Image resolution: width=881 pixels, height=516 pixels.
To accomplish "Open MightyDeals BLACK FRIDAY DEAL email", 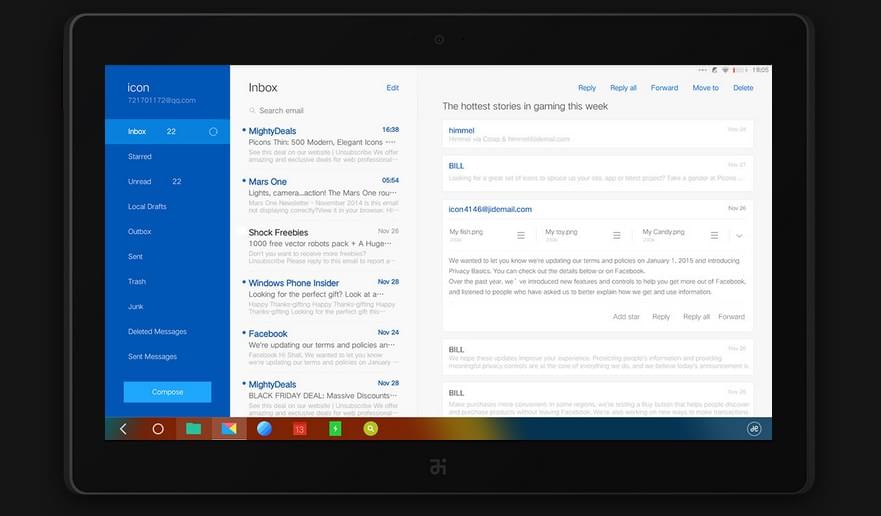I will [324, 398].
